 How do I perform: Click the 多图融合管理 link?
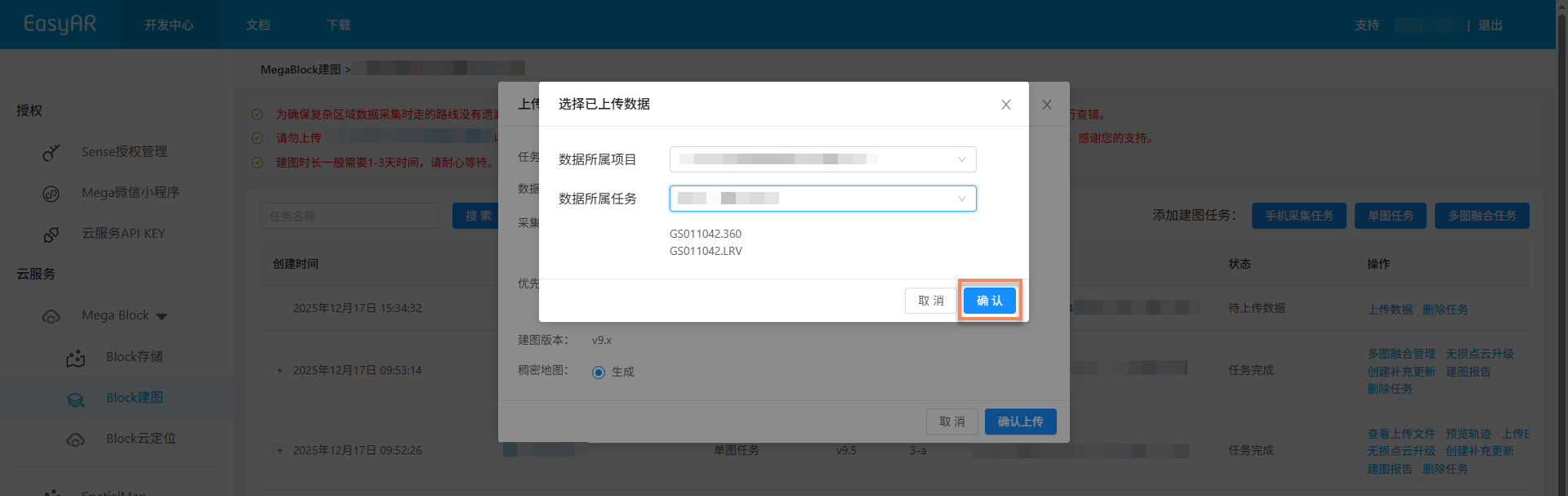(1401, 354)
